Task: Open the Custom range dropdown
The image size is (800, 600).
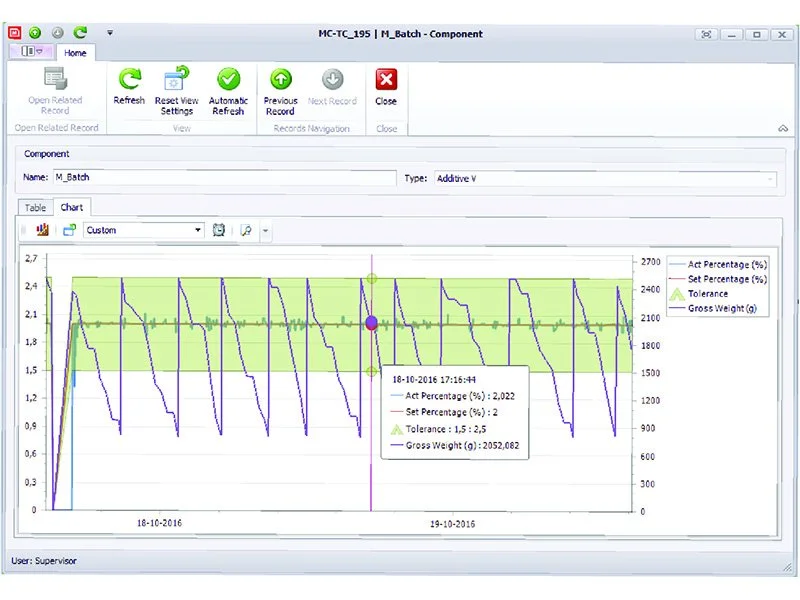Action: (144, 230)
